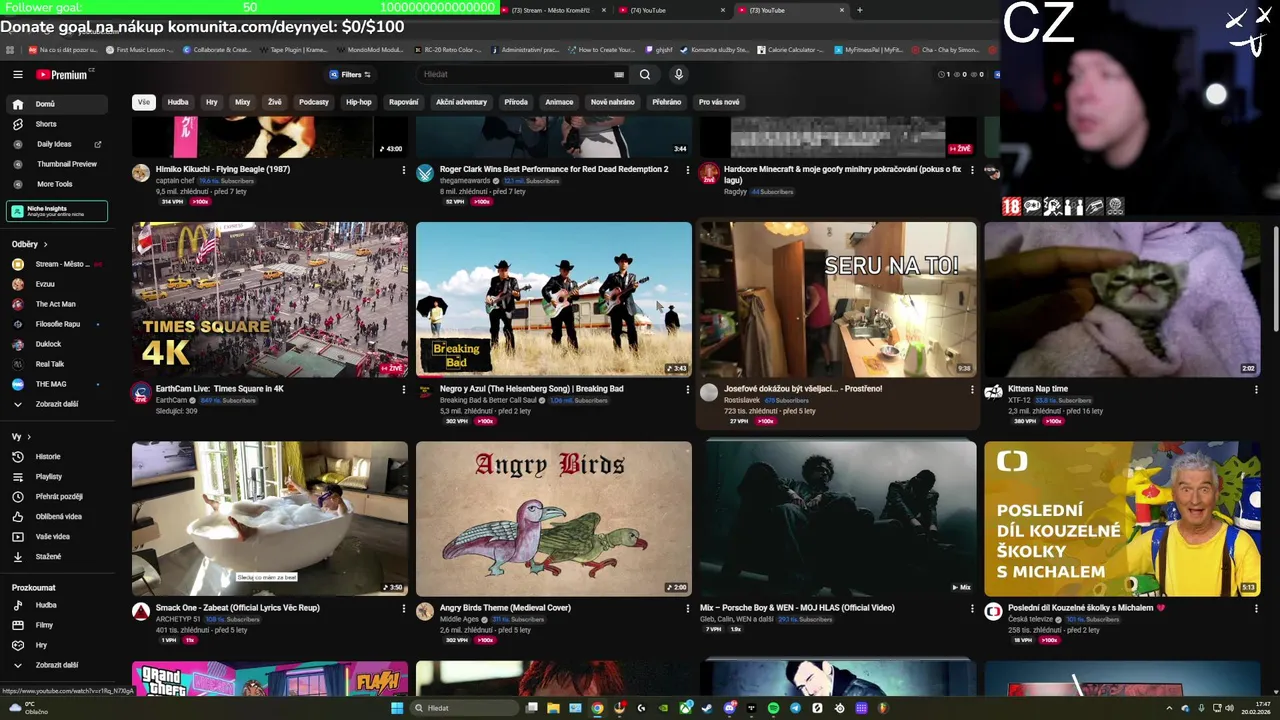Open Breaking Bad Negro y Azul thumbnail
This screenshot has width=1280, height=720.
554,299
